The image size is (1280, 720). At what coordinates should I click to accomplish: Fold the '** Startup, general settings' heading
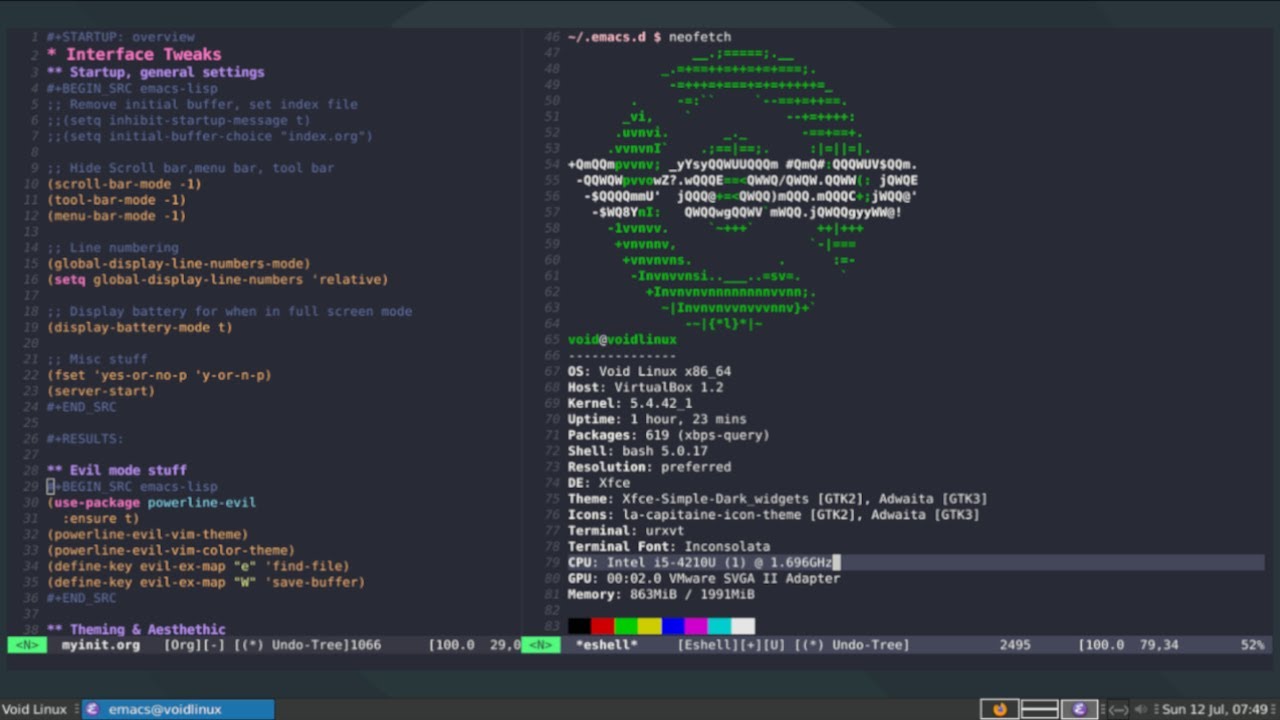coord(156,72)
